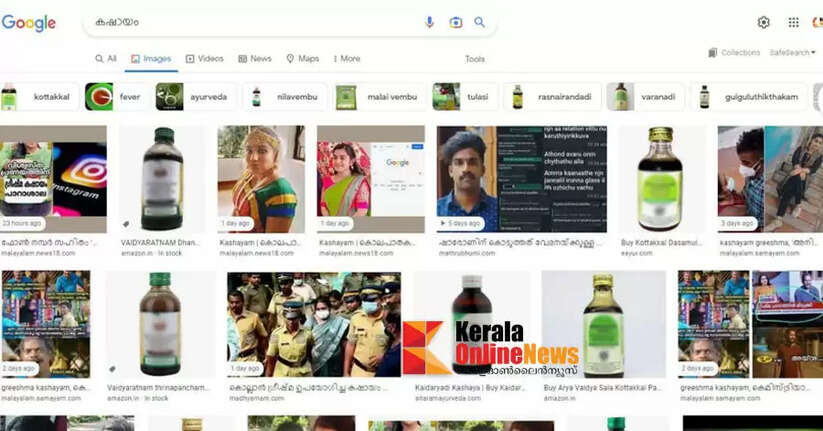Open the Google apps grid
This screenshot has height=431, width=823.
[794, 22]
